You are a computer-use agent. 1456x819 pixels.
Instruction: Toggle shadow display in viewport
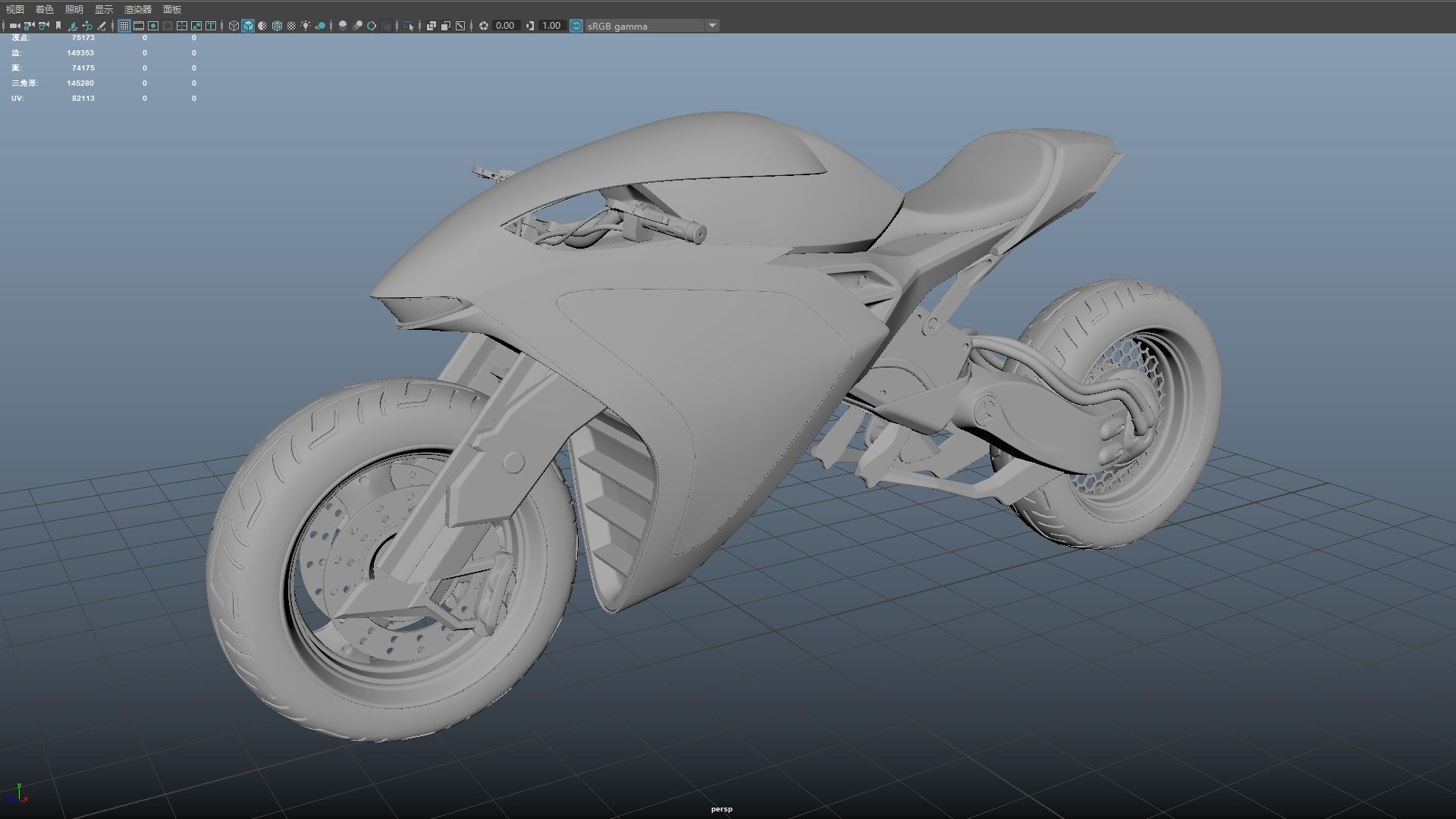coord(322,25)
